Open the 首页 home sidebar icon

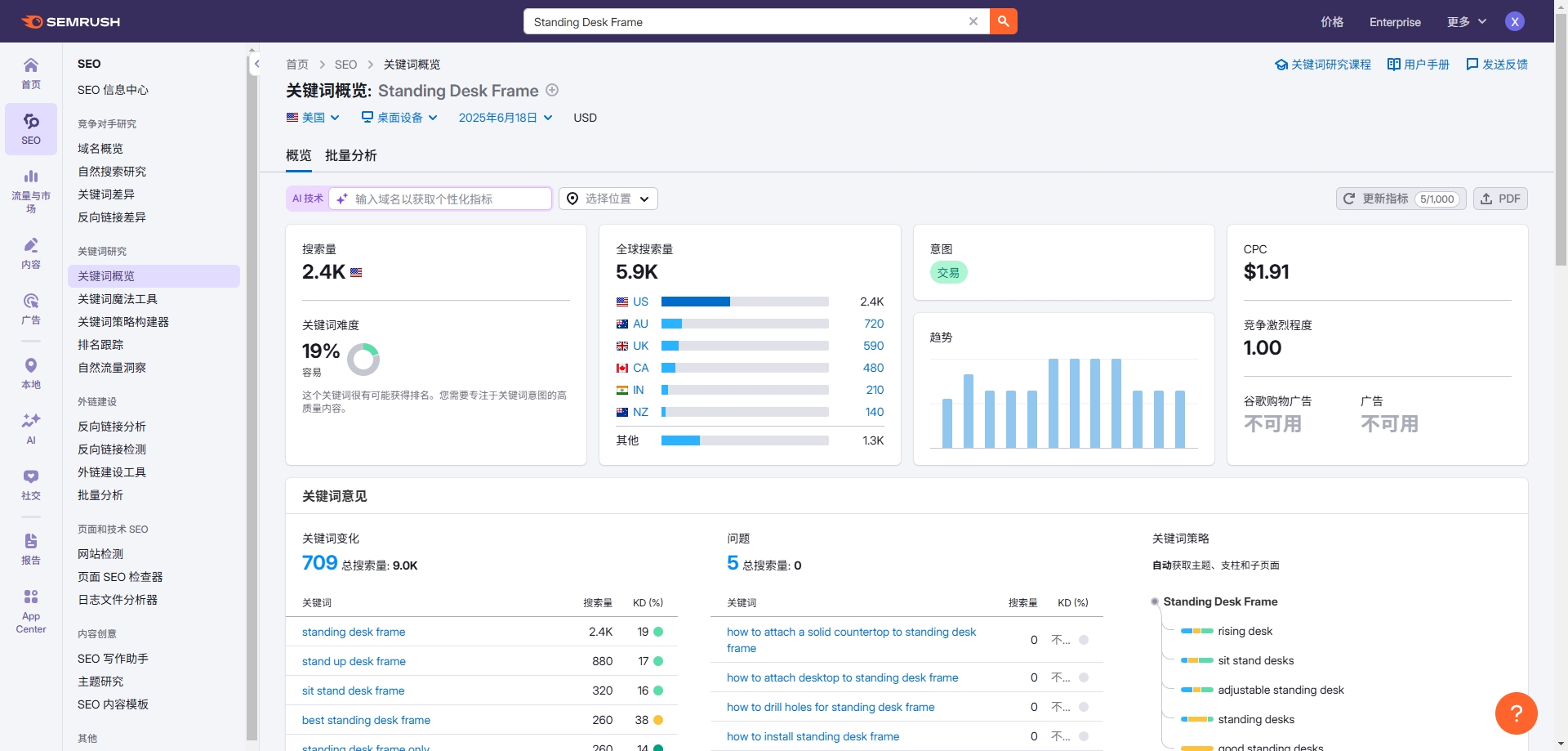point(31,74)
